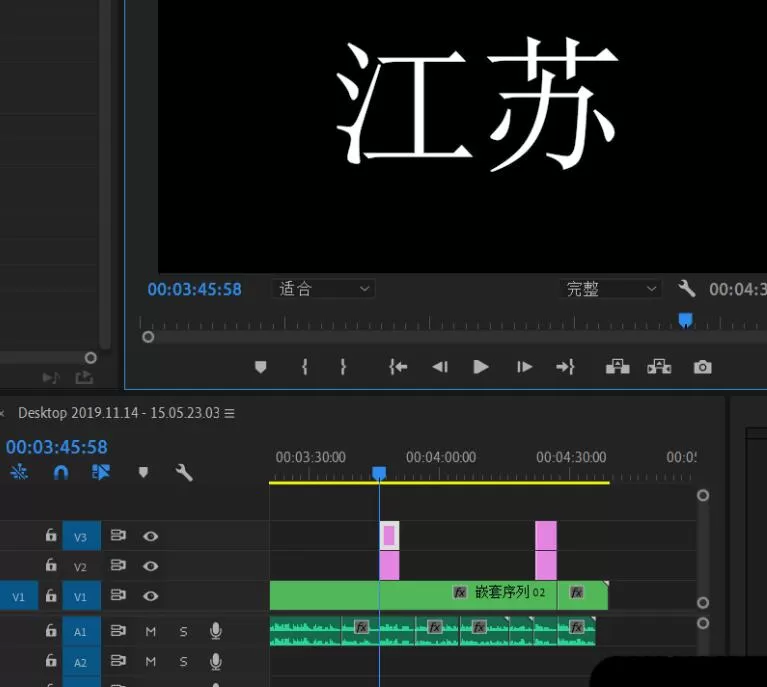Toggle nest sequences insert mode icon
The height and width of the screenshot is (687, 767).
point(19,472)
